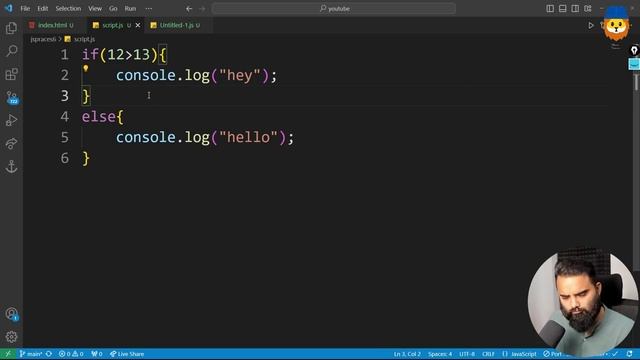Click line number 4 in gutter
The height and width of the screenshot is (360, 640).
coord(64,117)
